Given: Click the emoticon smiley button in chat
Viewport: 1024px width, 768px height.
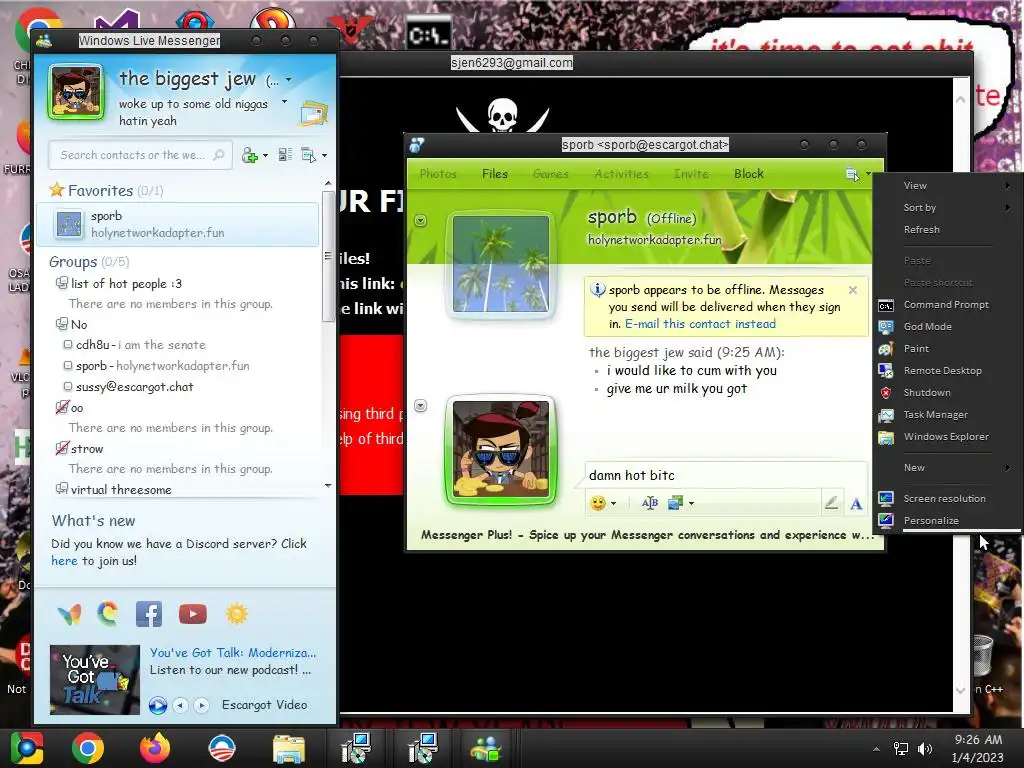Looking at the screenshot, I should (598, 503).
